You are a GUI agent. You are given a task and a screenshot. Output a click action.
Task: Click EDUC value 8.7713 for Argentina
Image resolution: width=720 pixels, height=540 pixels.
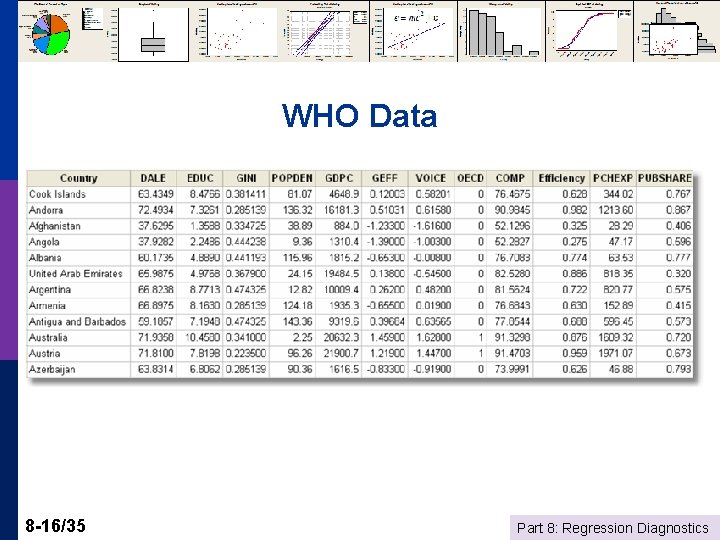pyautogui.click(x=205, y=290)
